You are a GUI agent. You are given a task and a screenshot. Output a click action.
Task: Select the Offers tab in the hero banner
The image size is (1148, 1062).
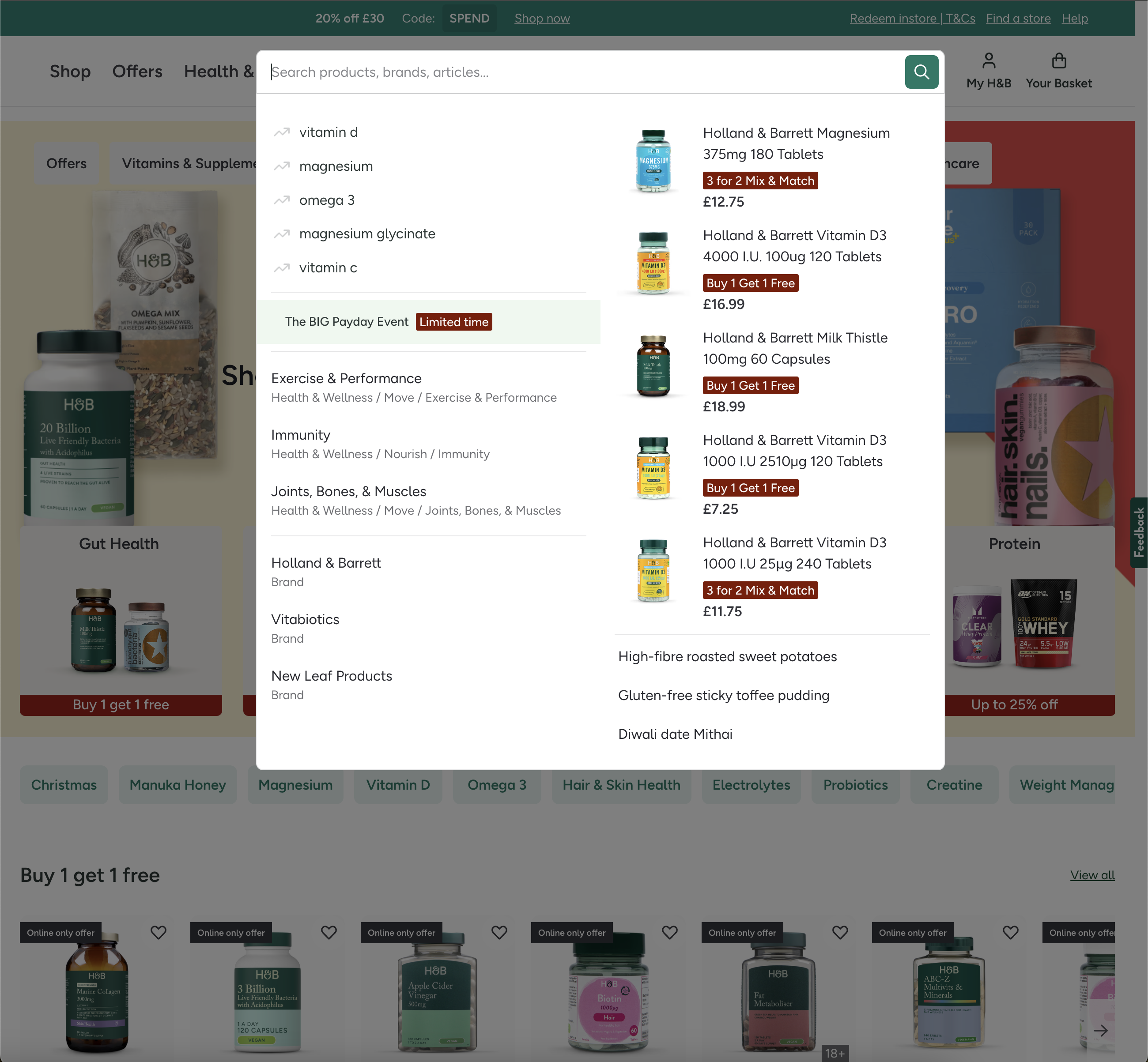pos(66,163)
